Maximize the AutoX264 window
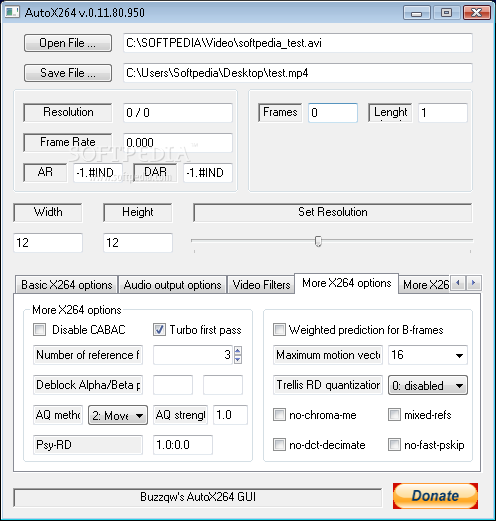 [446, 13]
